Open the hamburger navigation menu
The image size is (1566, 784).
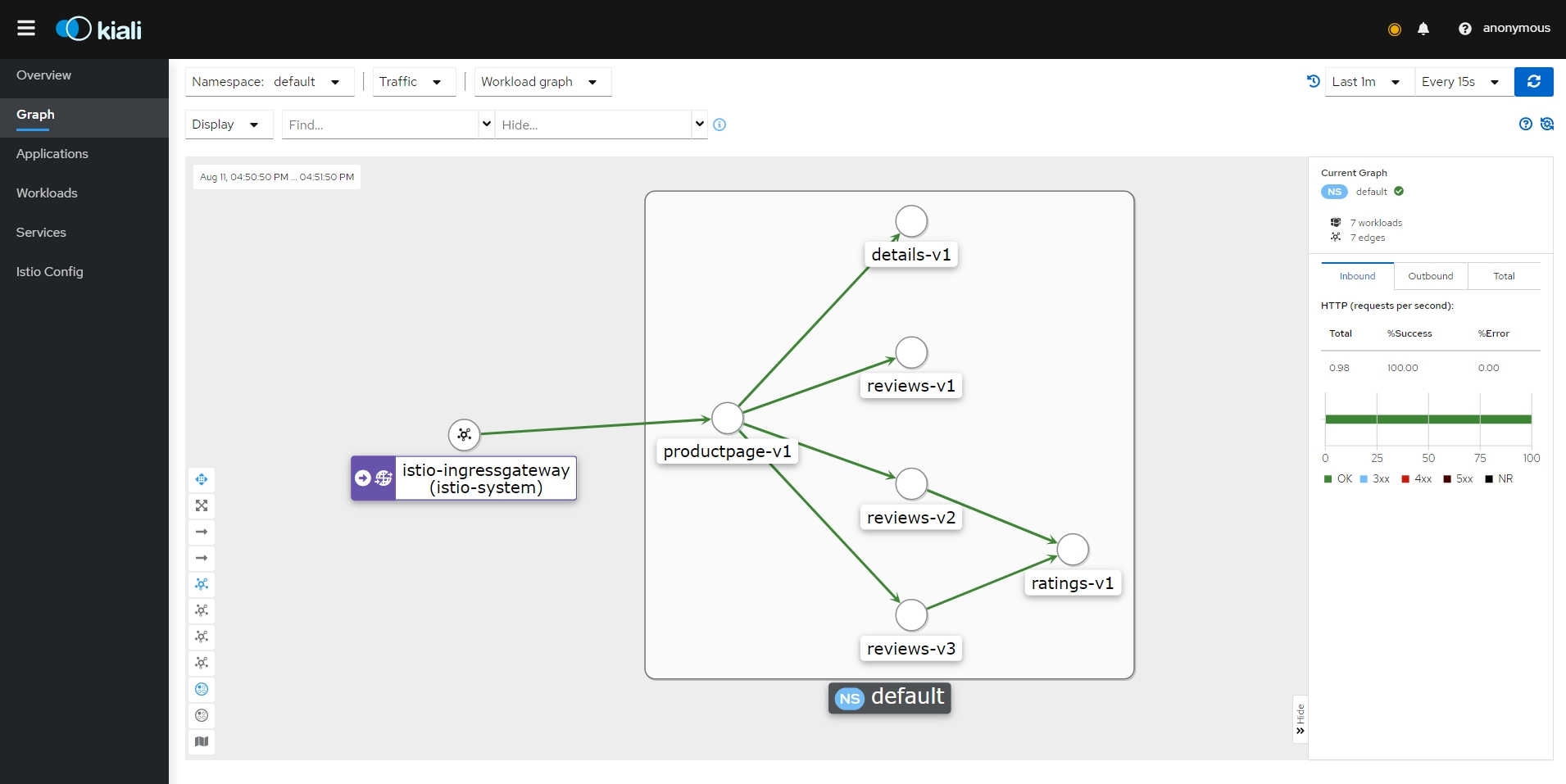point(26,29)
